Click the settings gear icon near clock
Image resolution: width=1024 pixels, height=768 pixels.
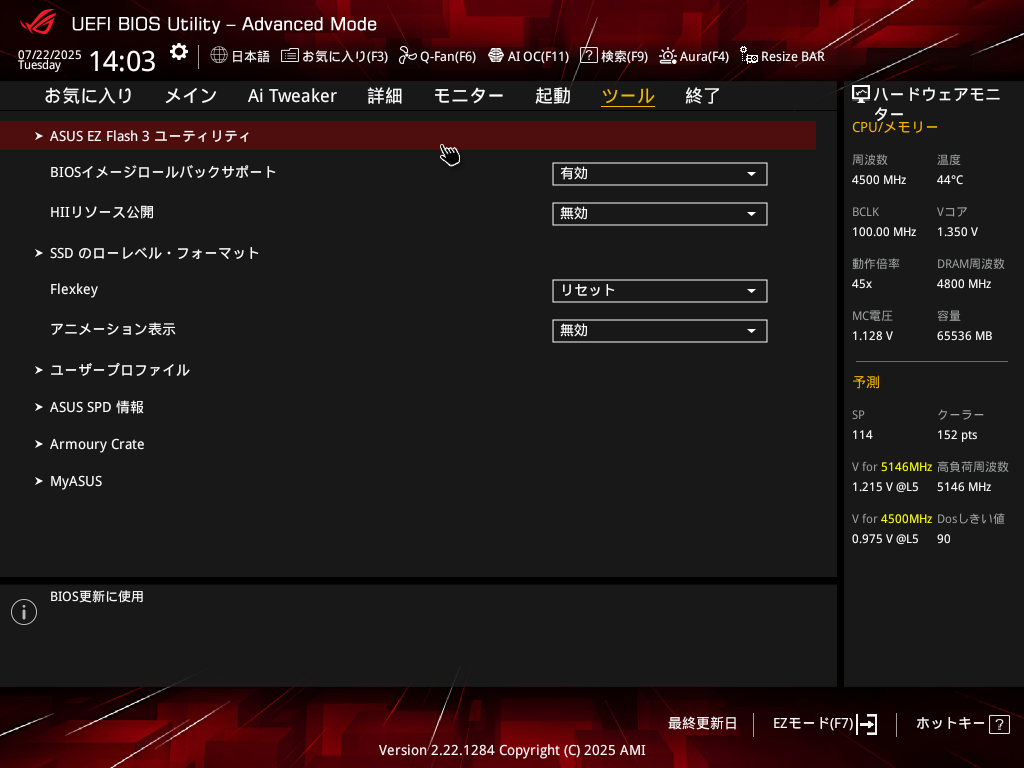point(178,52)
